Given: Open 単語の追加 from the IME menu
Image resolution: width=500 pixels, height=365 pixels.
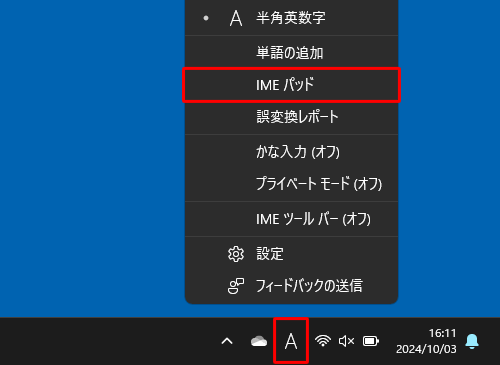Looking at the screenshot, I should [x=291, y=53].
